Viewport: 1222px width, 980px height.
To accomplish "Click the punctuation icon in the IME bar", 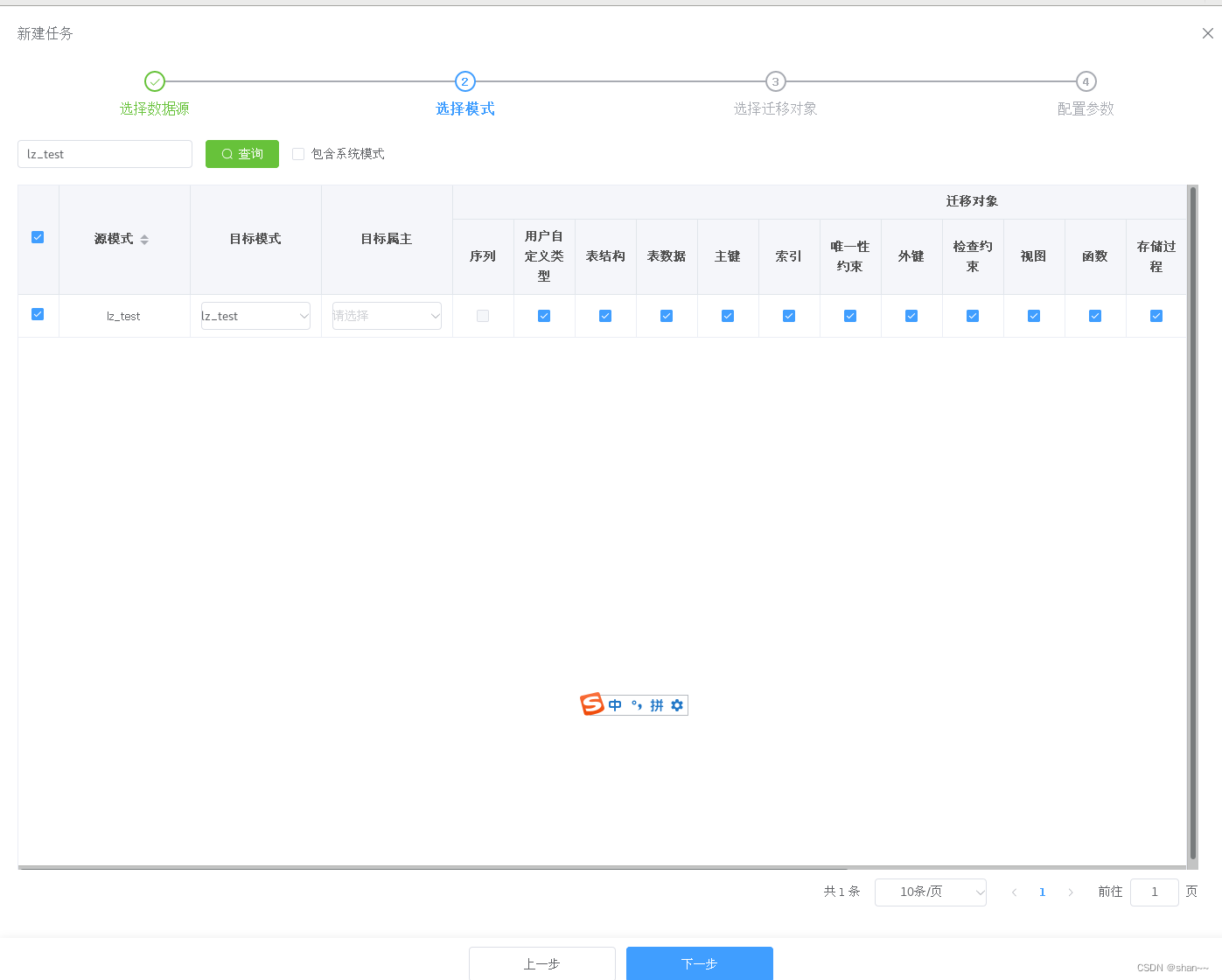I will coord(637,705).
